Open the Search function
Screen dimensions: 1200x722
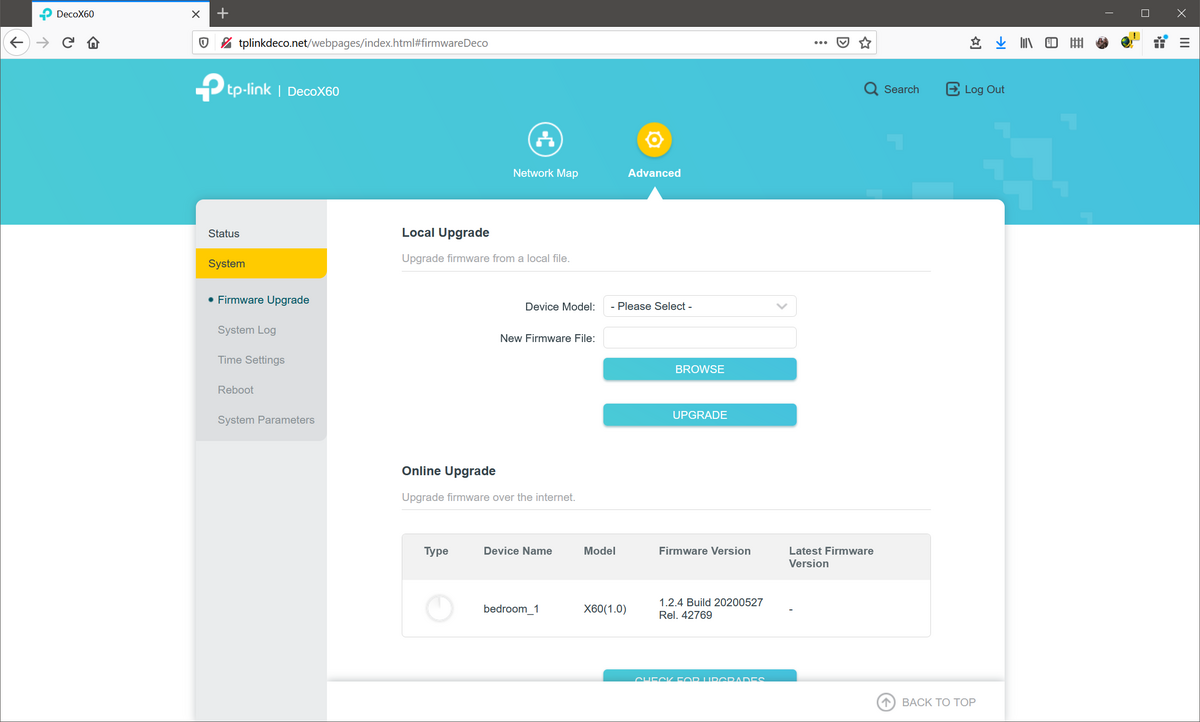[891, 89]
